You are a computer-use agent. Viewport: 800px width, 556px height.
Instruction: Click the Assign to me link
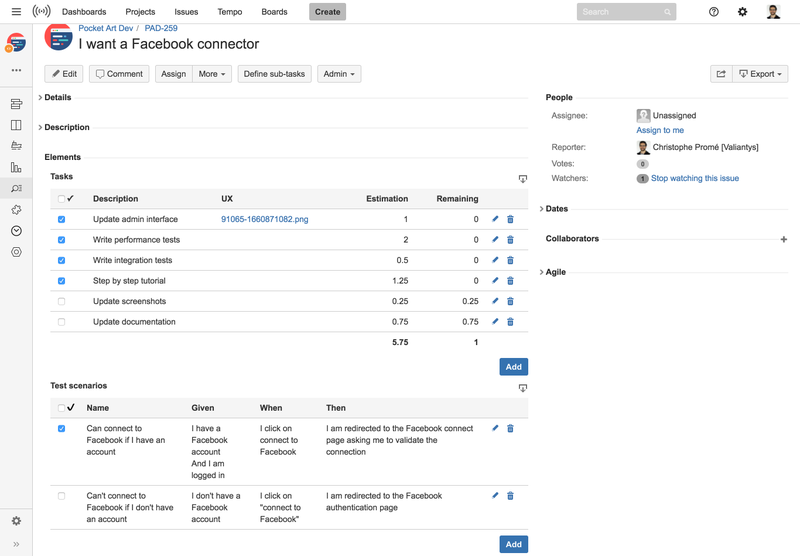tap(660, 130)
